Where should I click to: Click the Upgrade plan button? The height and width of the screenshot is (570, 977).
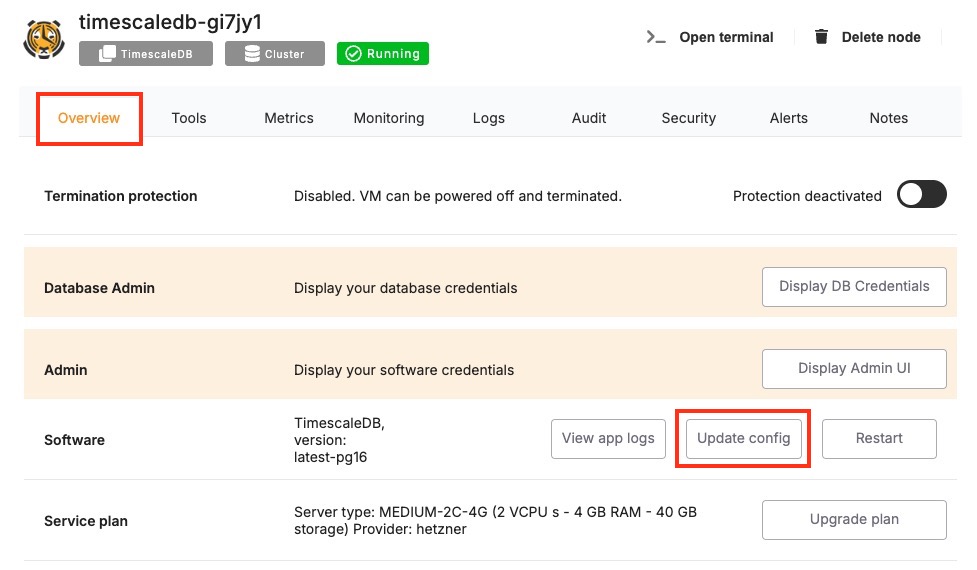point(854,519)
